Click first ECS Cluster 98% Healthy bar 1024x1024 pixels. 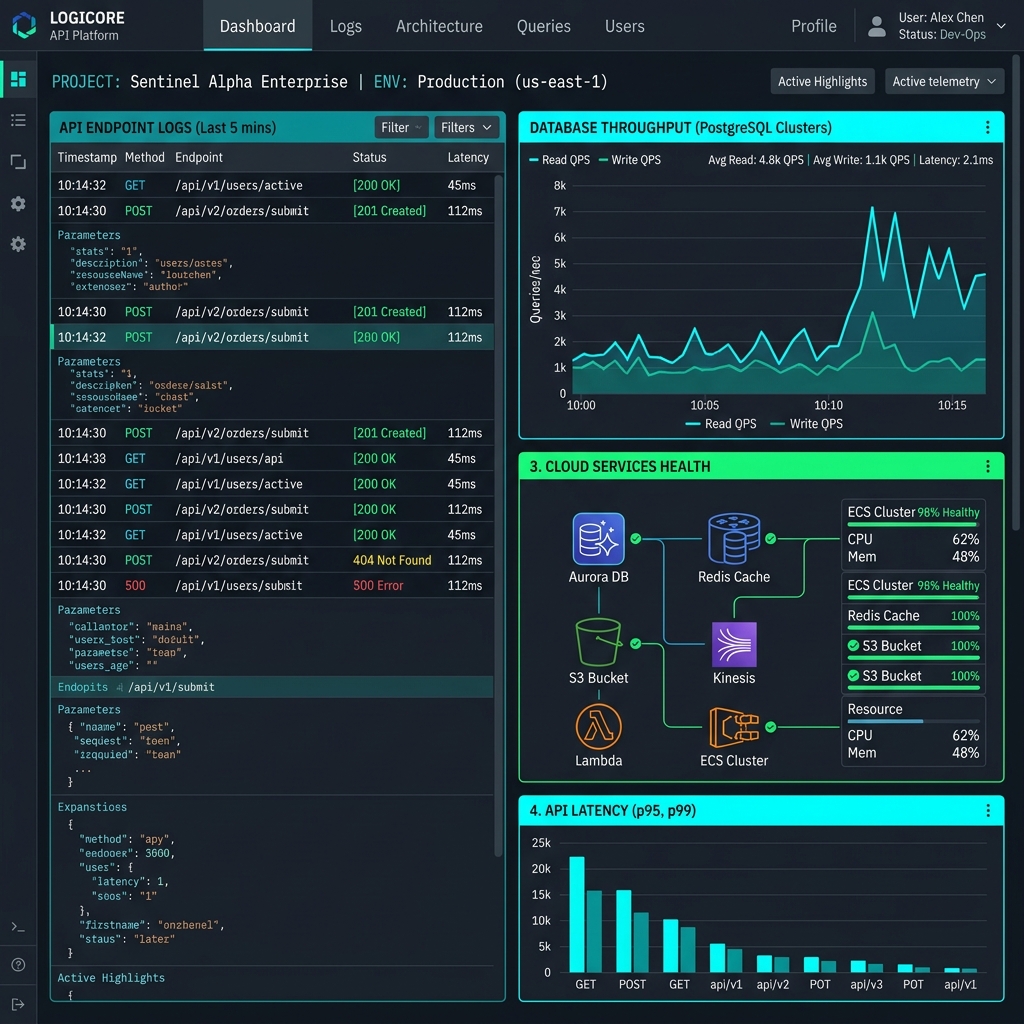pos(913,524)
